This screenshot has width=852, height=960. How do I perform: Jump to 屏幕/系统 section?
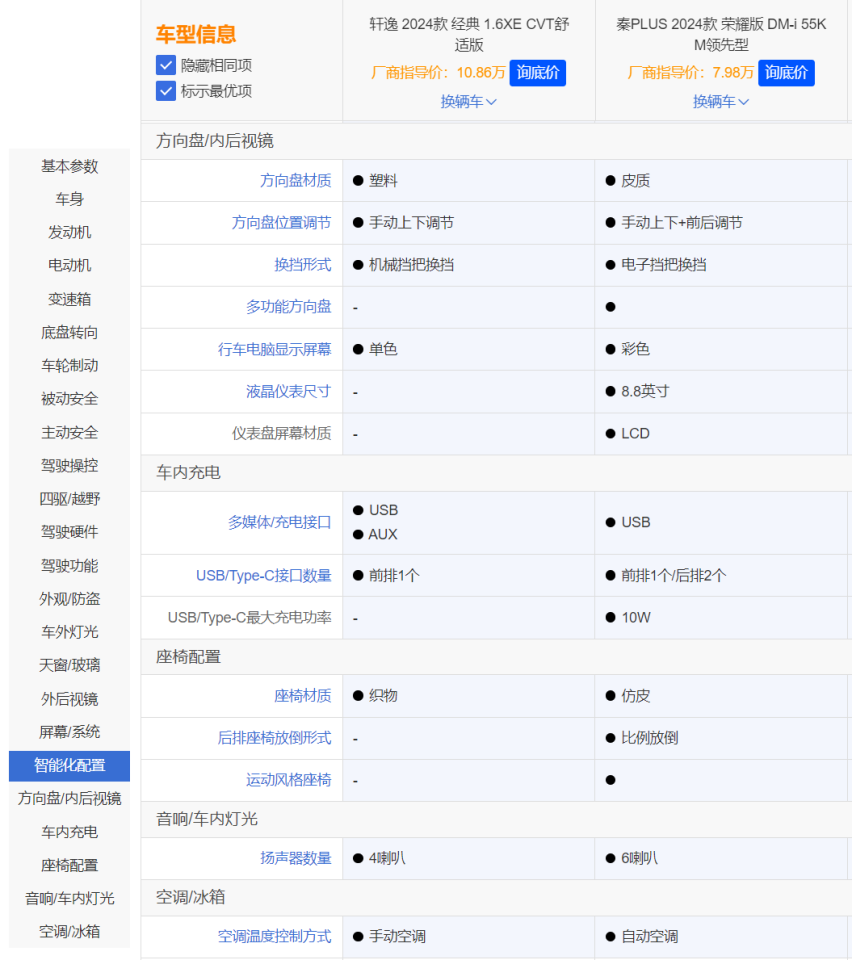click(x=69, y=732)
